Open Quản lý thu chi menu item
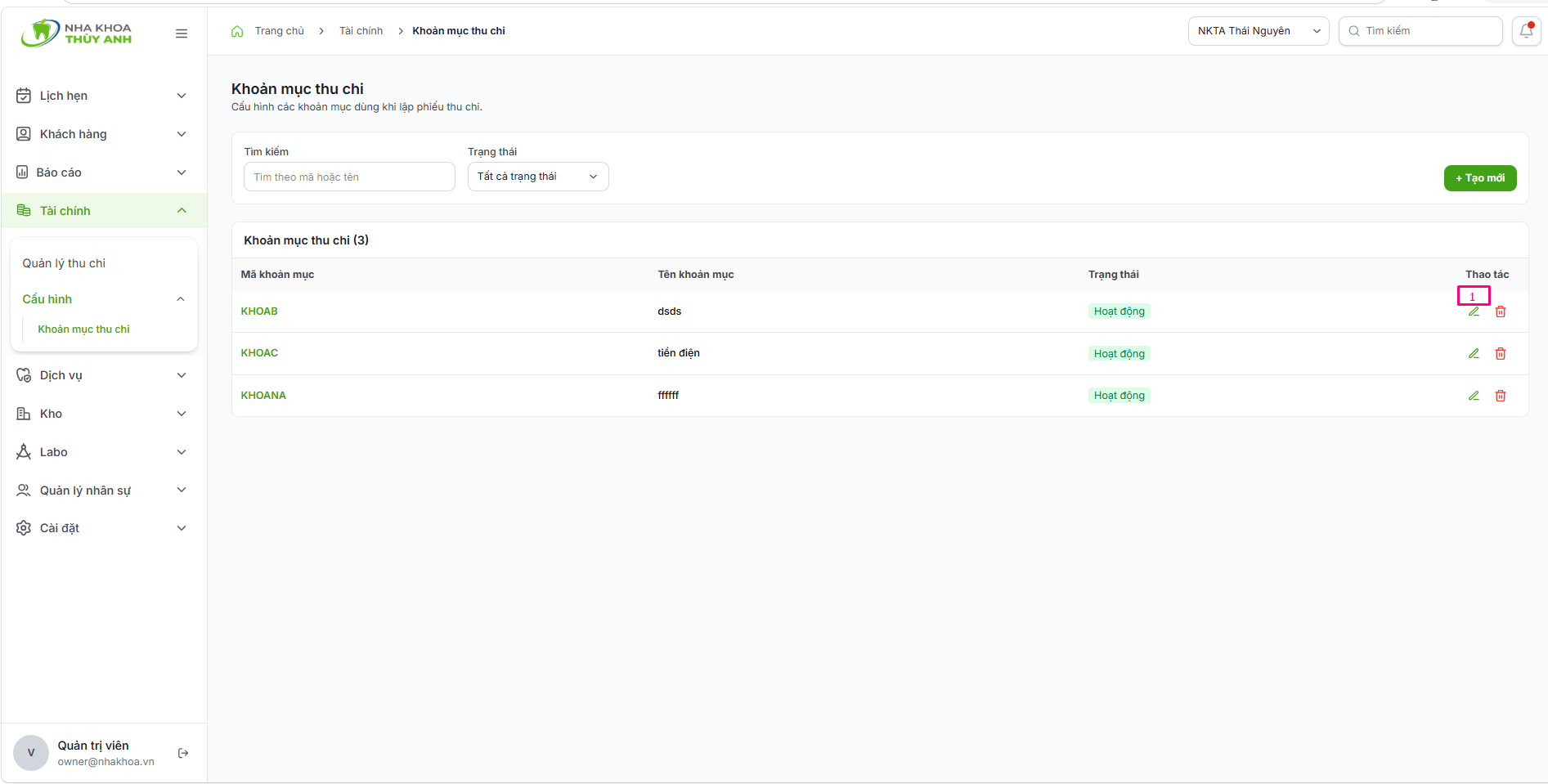This screenshot has height=784, width=1548. [64, 263]
